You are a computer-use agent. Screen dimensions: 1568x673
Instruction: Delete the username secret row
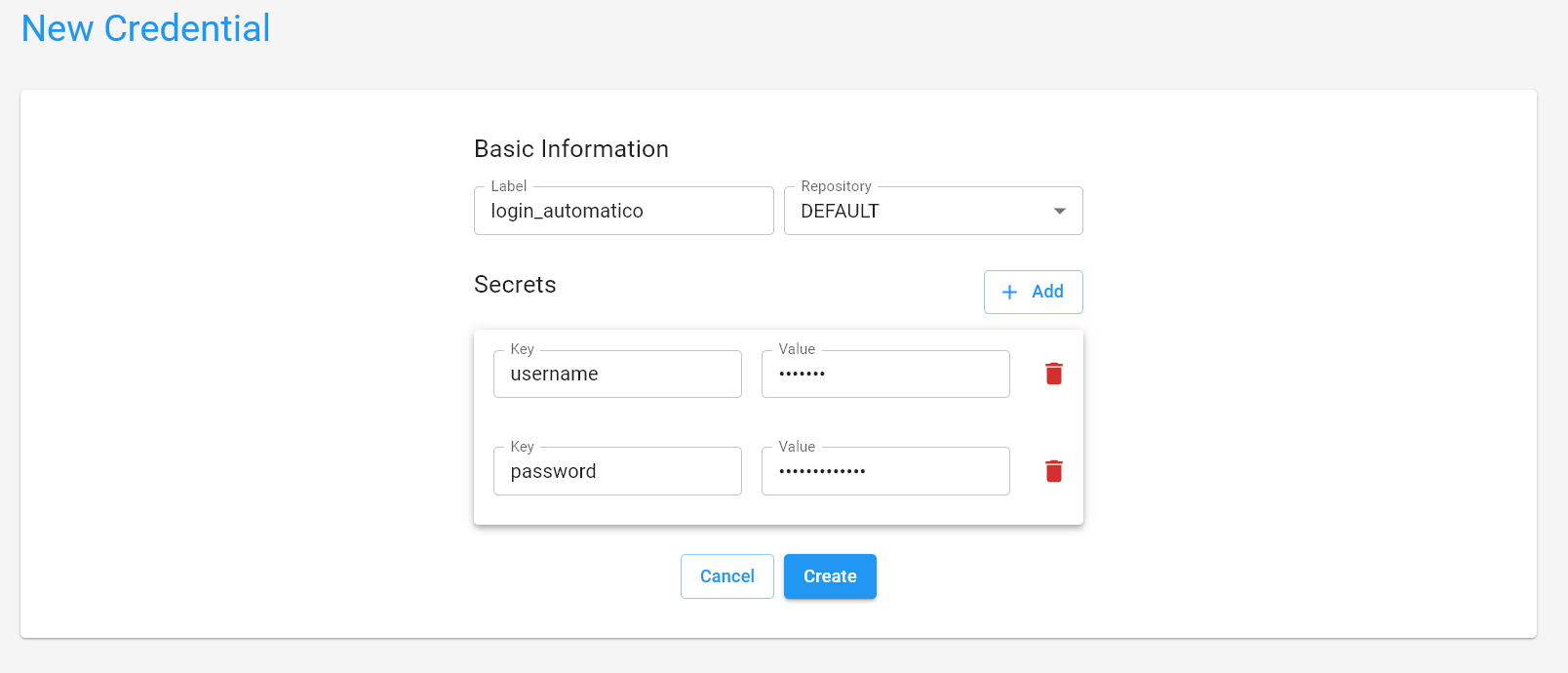tap(1053, 374)
